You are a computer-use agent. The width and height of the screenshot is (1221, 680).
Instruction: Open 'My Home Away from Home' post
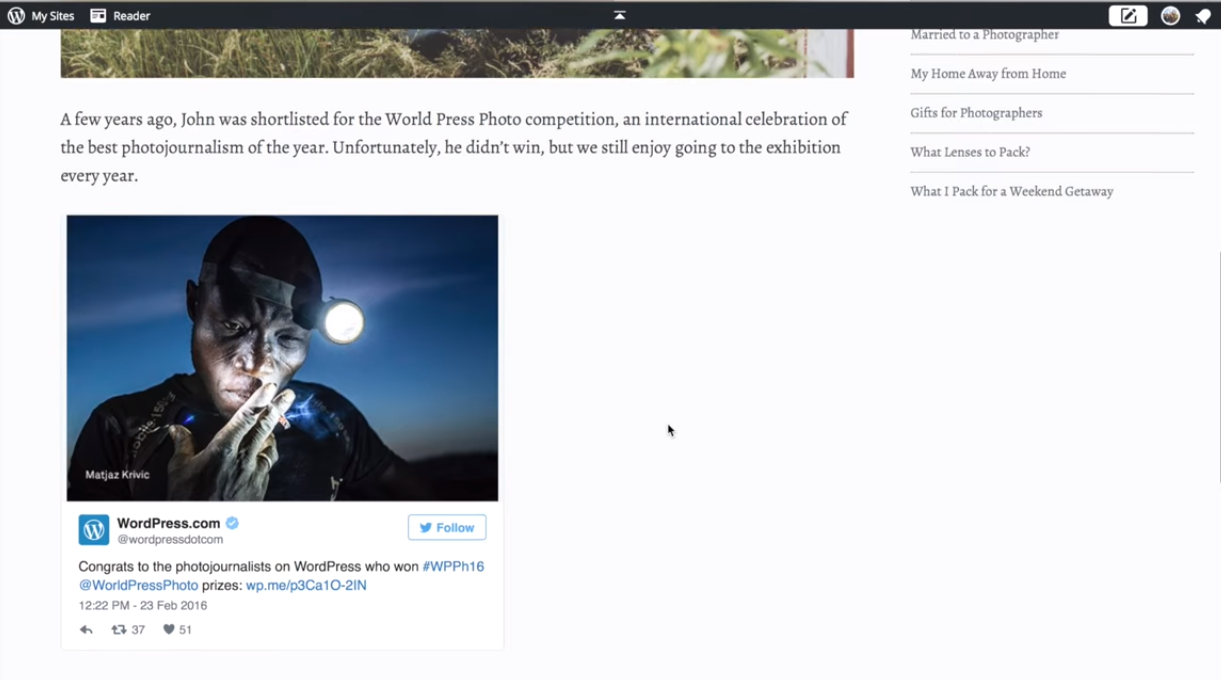tap(988, 74)
